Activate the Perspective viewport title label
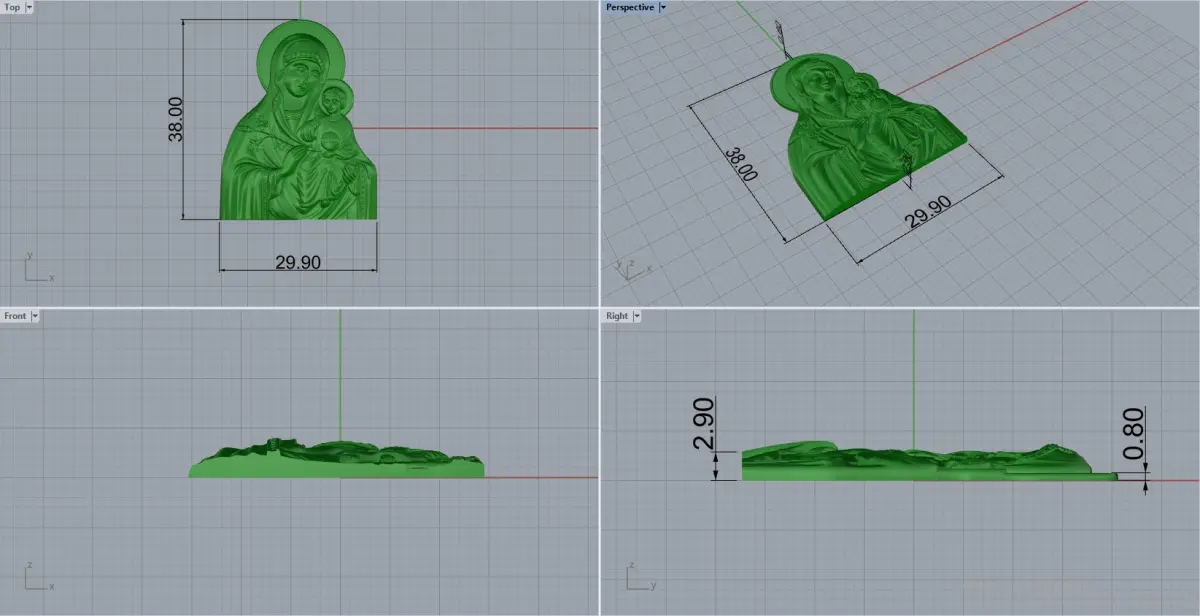 coord(630,7)
